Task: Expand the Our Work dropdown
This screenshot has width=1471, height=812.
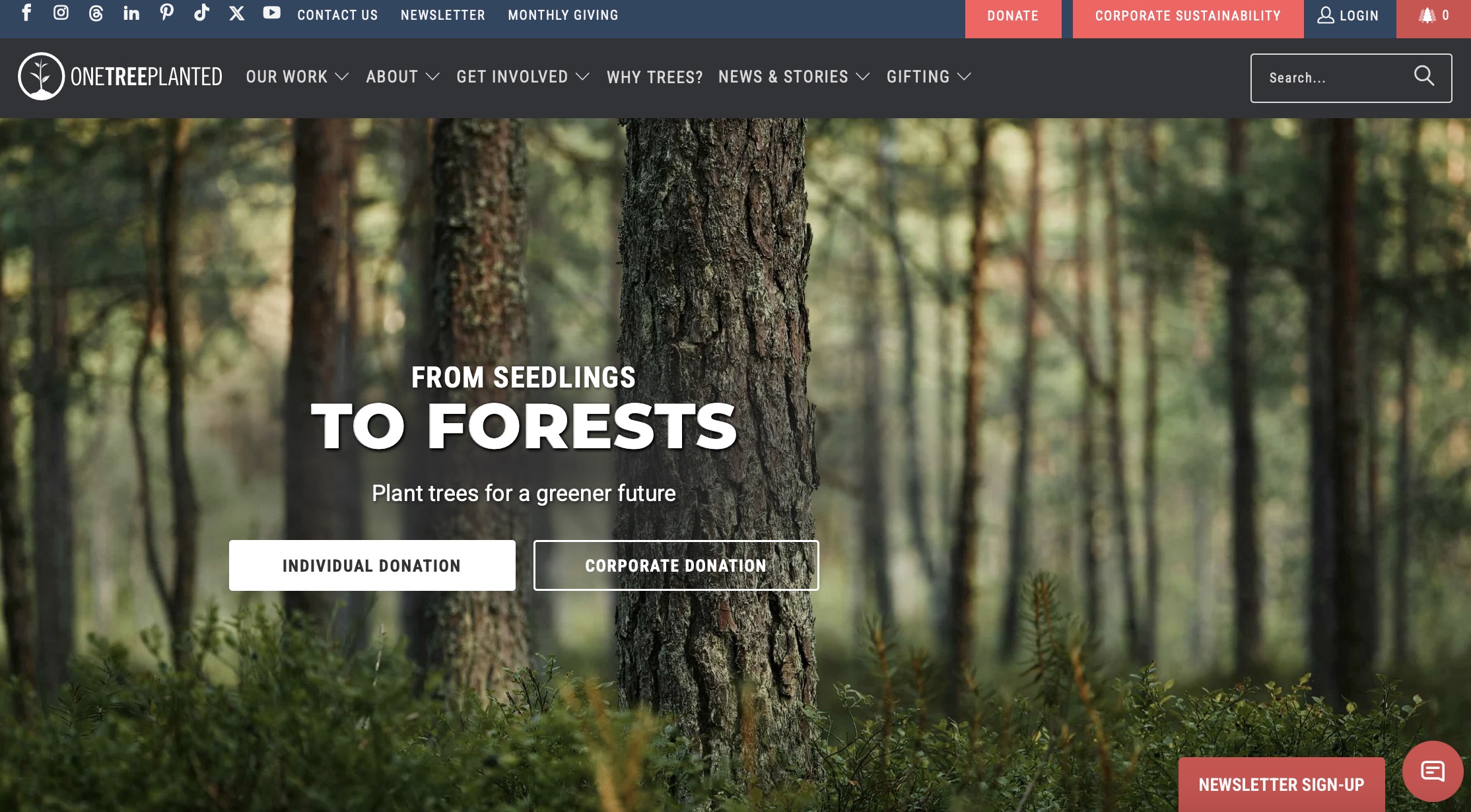Action: click(297, 77)
